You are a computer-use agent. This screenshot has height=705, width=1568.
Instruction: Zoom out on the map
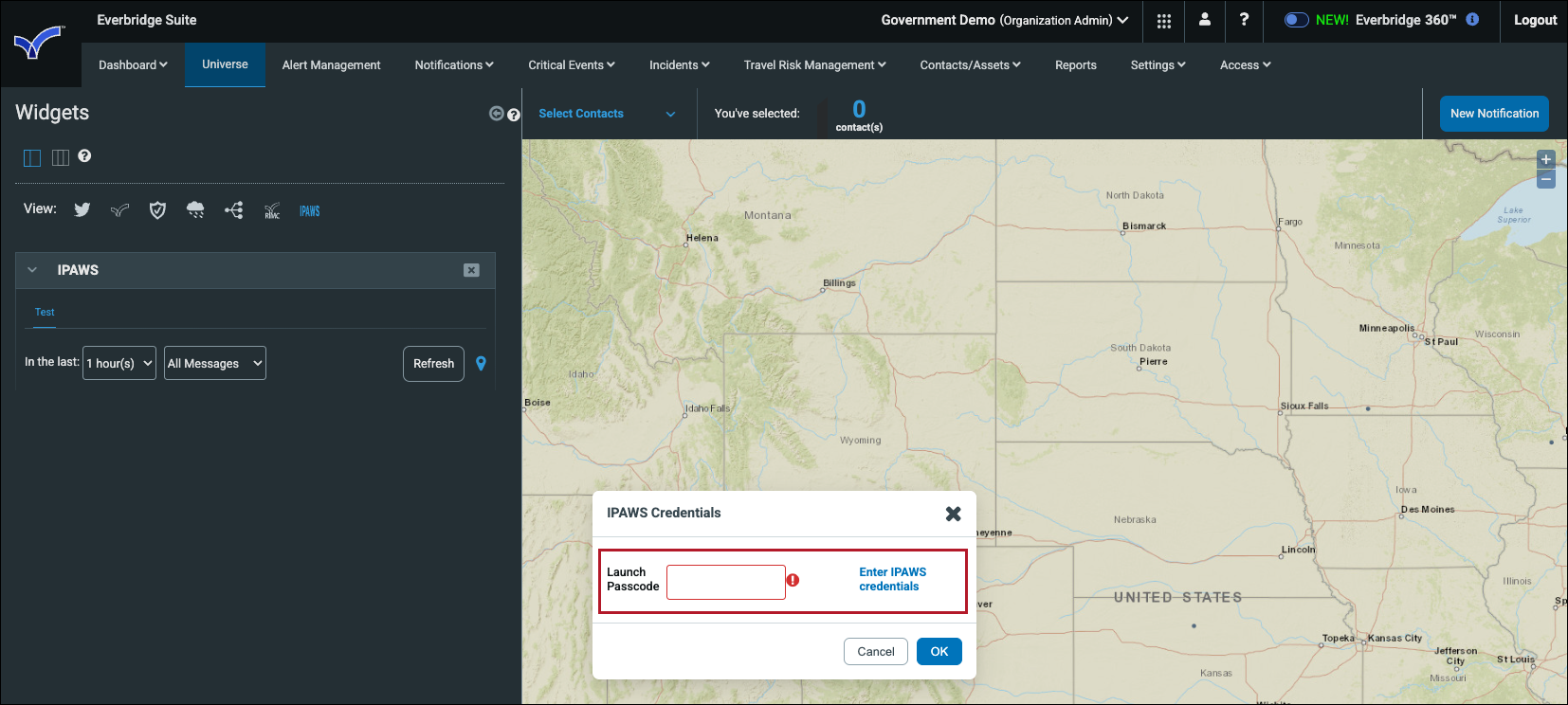[x=1546, y=179]
